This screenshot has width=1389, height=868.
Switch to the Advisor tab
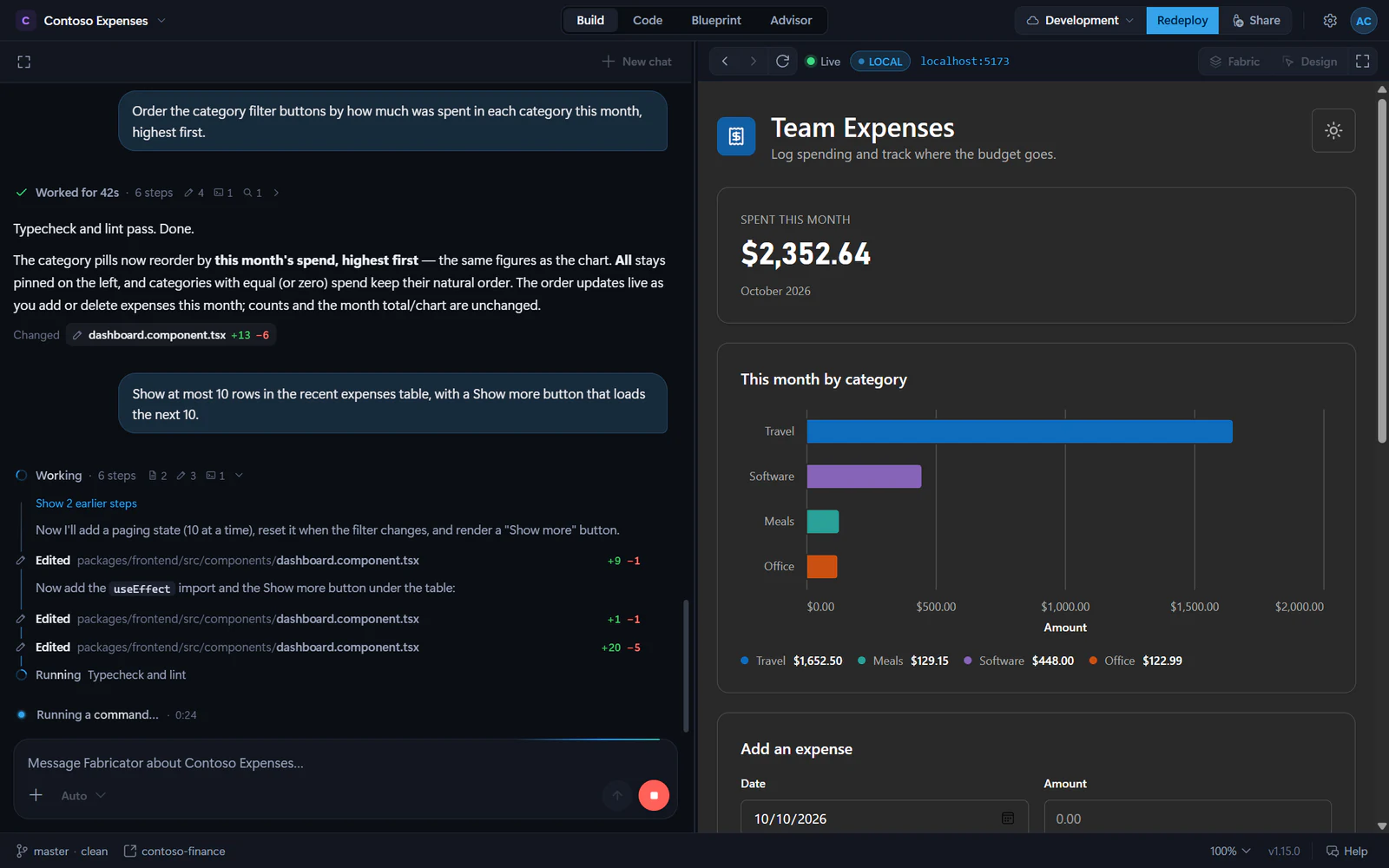coord(791,21)
